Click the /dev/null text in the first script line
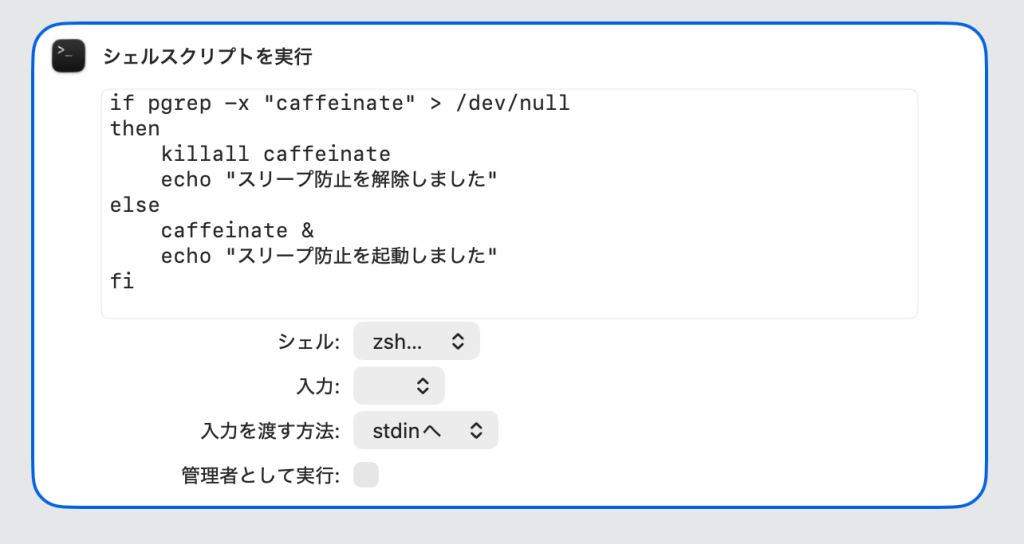Viewport: 1024px width, 544px height. [513, 103]
